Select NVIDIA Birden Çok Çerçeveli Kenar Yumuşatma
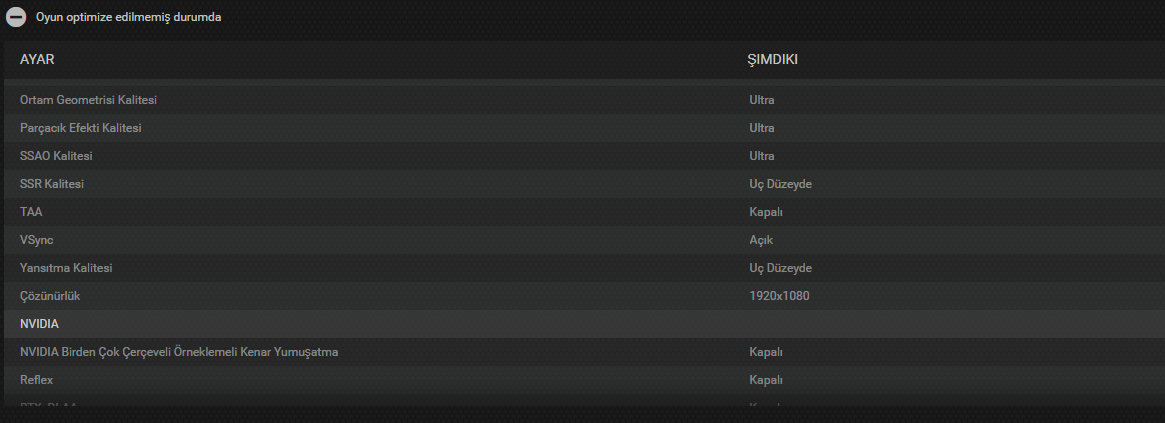This screenshot has height=423, width=1165. [x=179, y=352]
